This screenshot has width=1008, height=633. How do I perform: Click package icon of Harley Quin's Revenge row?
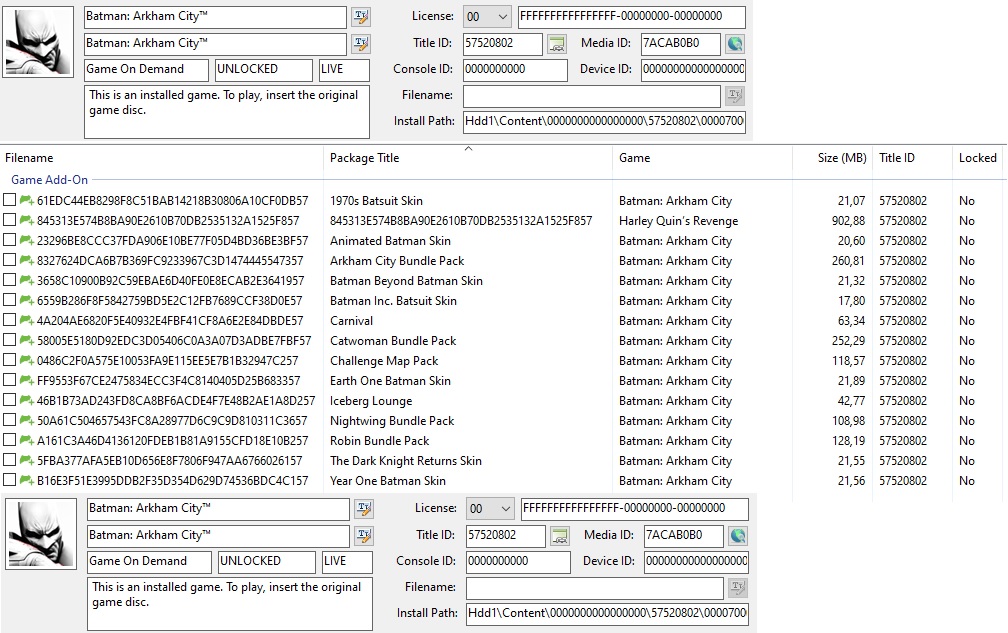tap(26, 220)
